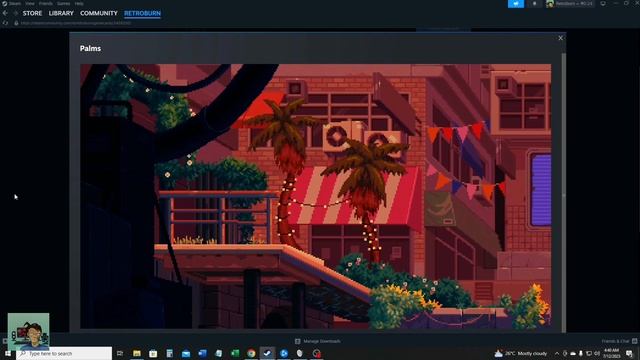The image size is (640, 360).
Task: Open the View menu
Action: tap(30, 3)
